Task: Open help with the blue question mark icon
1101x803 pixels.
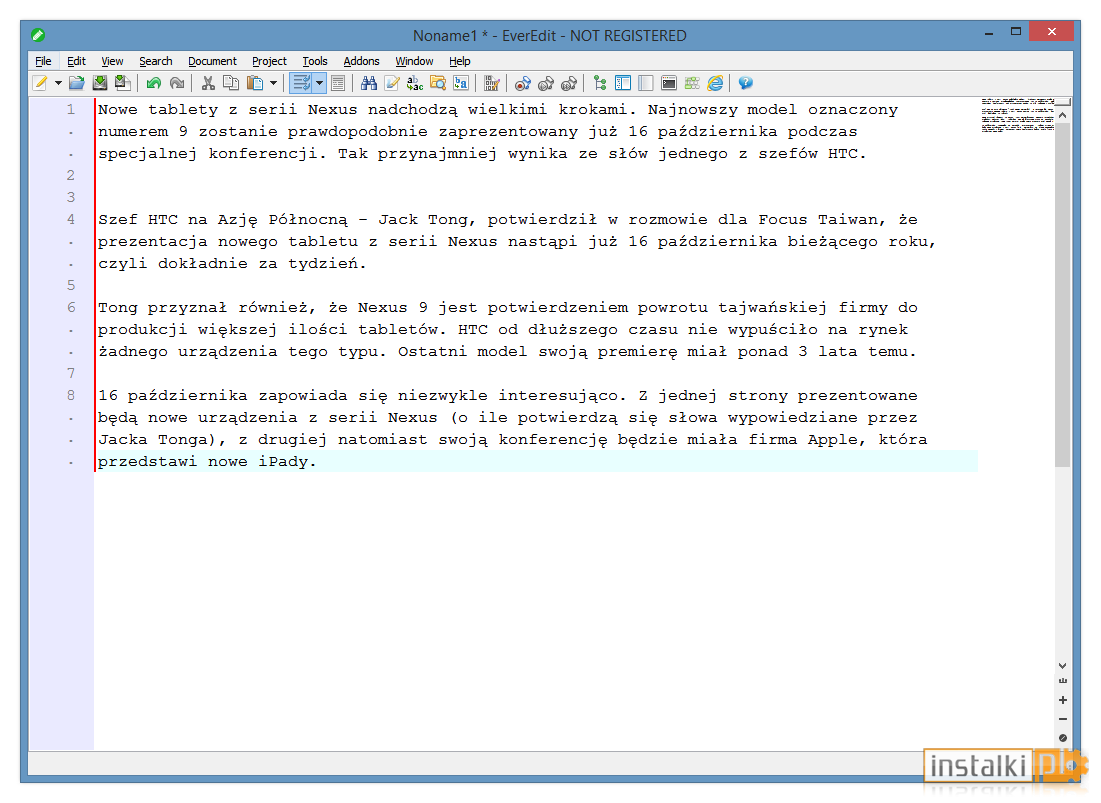Action: pos(746,84)
